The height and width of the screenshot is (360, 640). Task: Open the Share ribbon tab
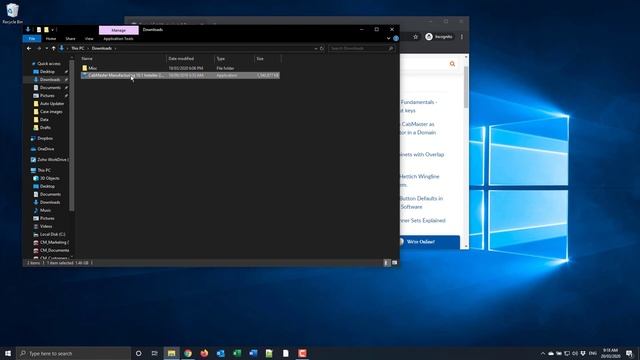[70, 39]
